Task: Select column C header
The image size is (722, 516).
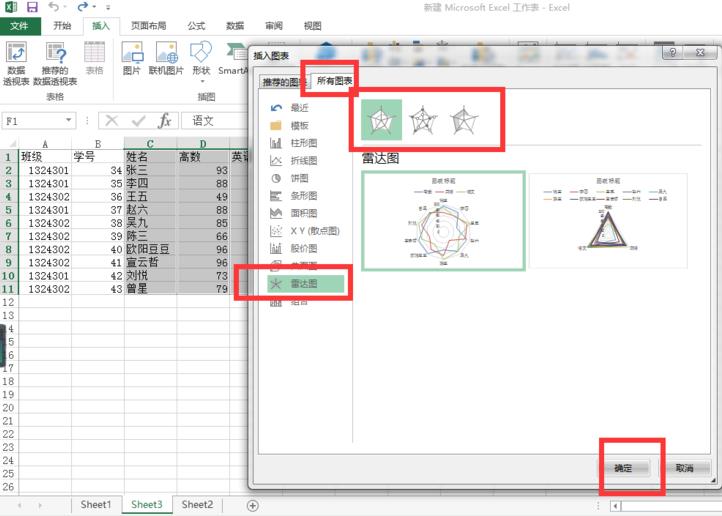Action: point(150,144)
